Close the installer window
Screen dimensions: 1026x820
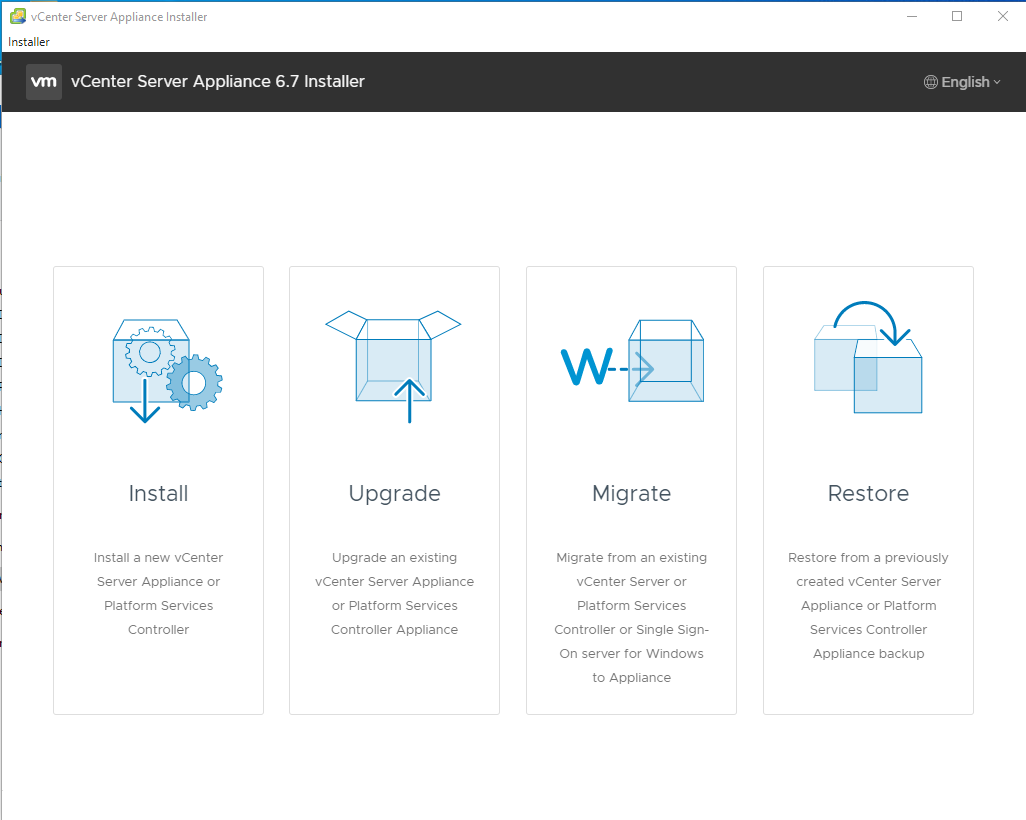coord(1002,16)
